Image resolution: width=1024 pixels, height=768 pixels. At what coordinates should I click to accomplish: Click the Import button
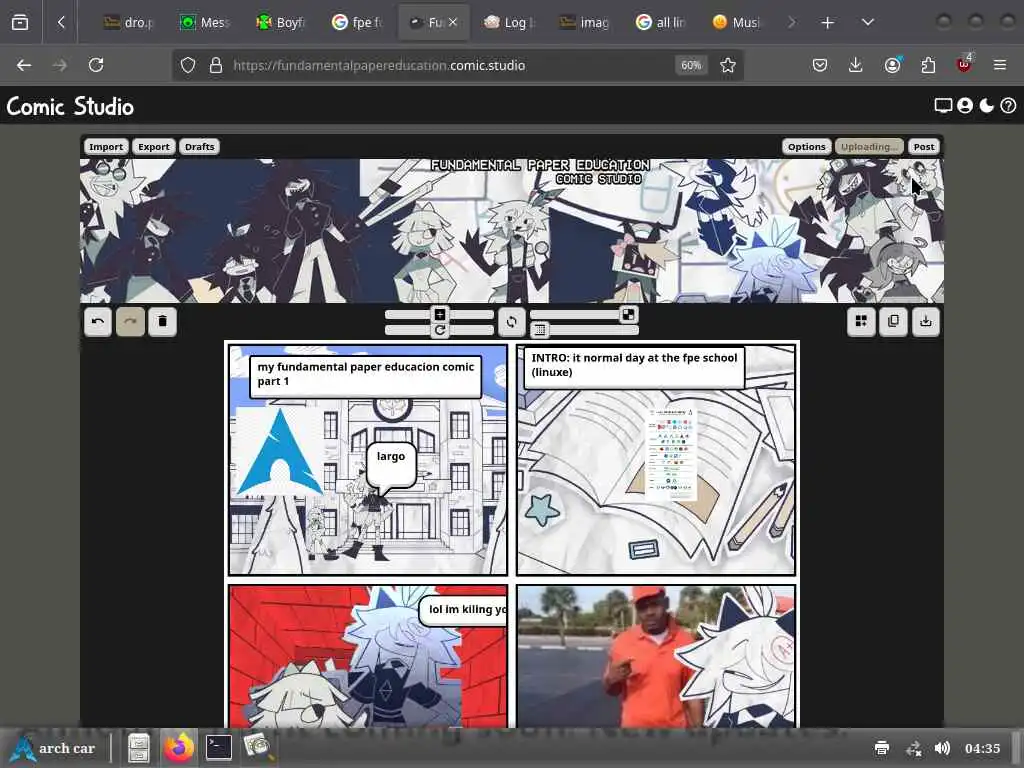[x=106, y=147]
